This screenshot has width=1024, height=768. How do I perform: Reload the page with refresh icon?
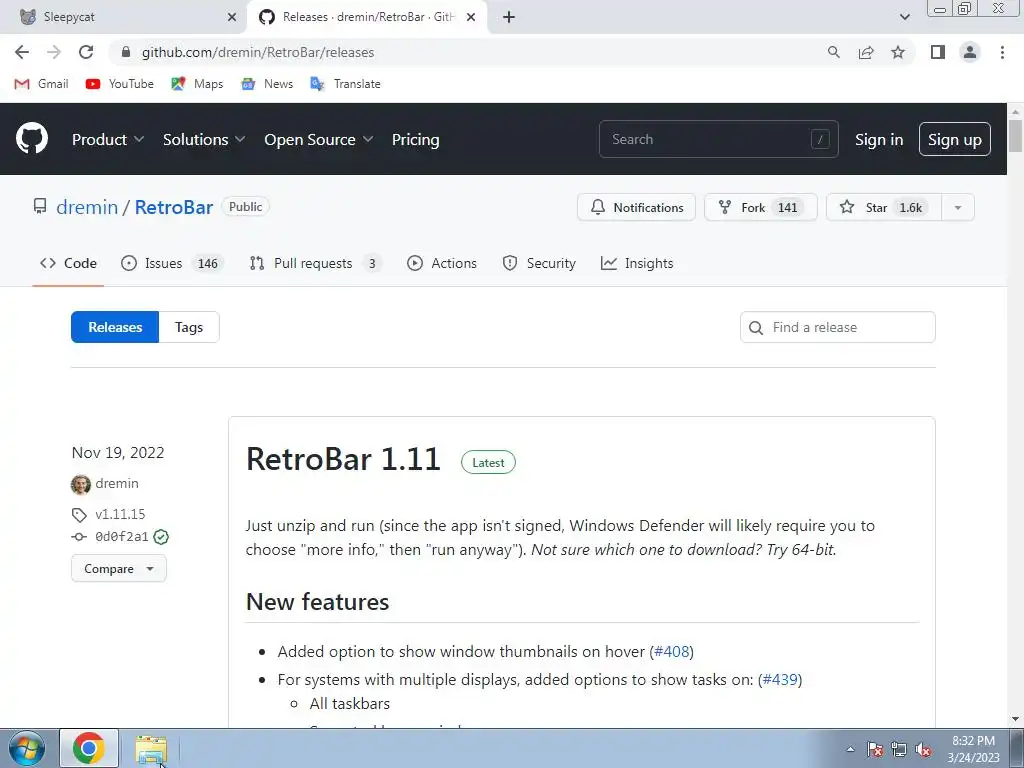coord(86,52)
